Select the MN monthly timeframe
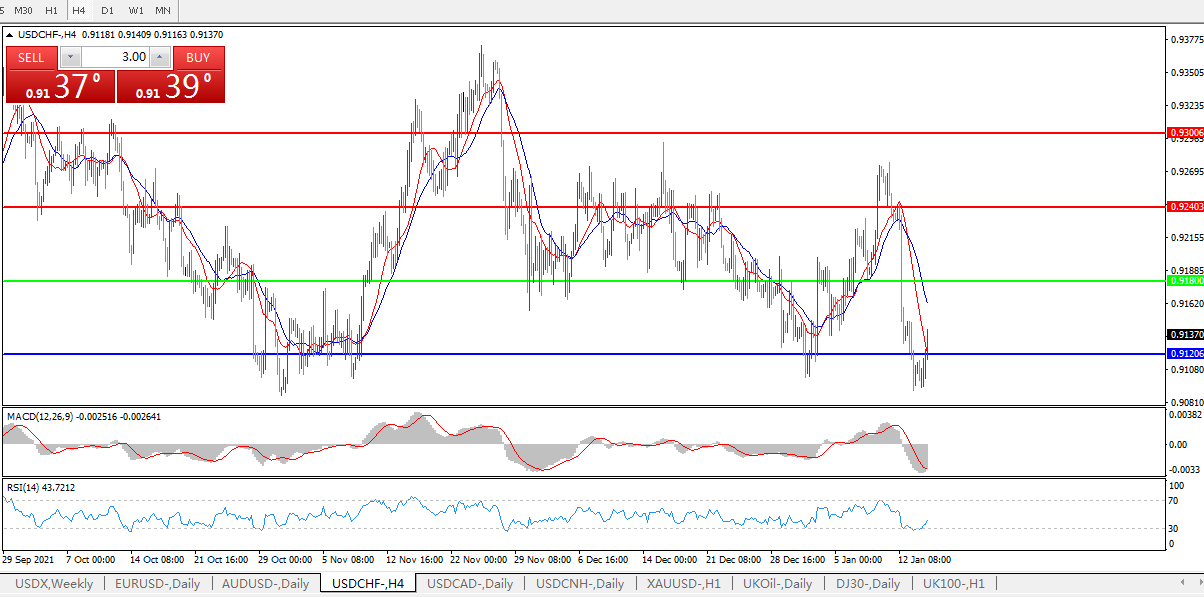The image size is (1204, 597). coord(163,10)
